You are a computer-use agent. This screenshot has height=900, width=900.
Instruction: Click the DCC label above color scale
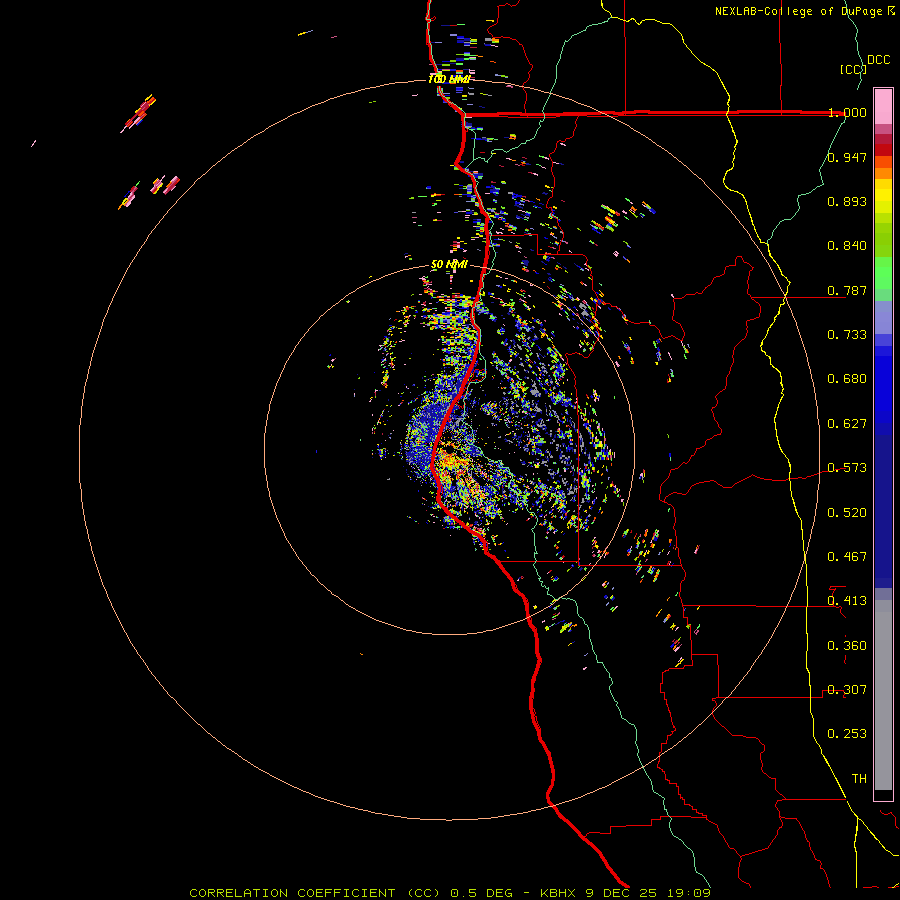coord(878,60)
